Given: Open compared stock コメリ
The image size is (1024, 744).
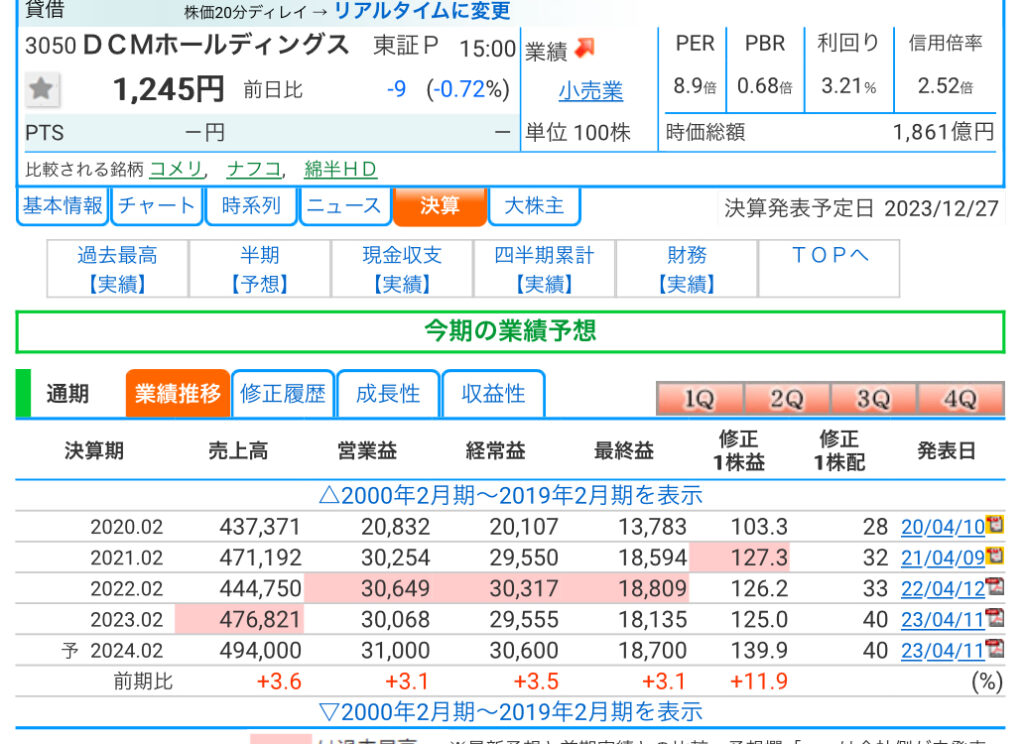Looking at the screenshot, I should pyautogui.click(x=176, y=169).
